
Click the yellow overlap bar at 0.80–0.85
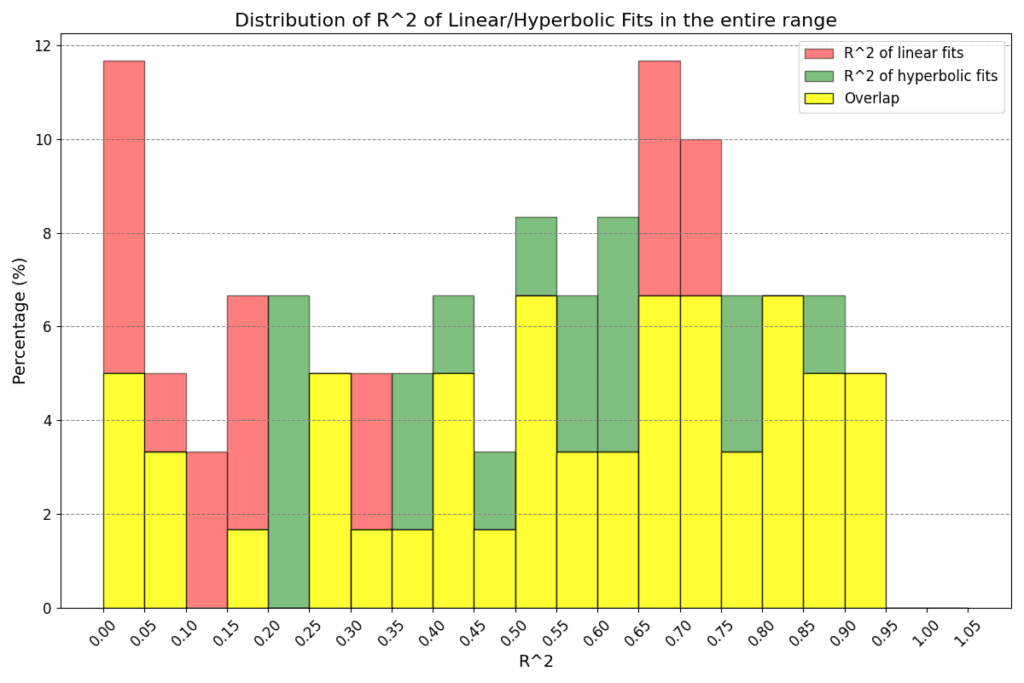[x=783, y=452]
